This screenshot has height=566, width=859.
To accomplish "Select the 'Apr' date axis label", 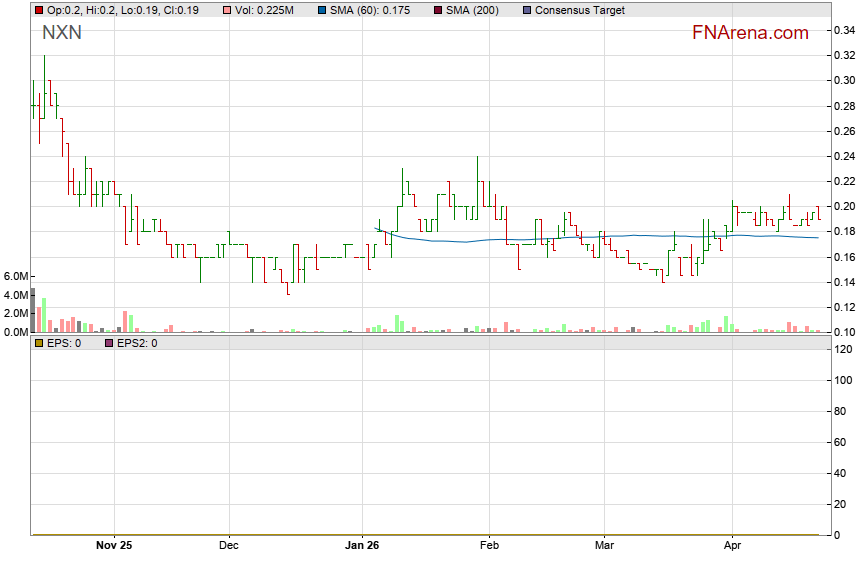I will pos(732,547).
